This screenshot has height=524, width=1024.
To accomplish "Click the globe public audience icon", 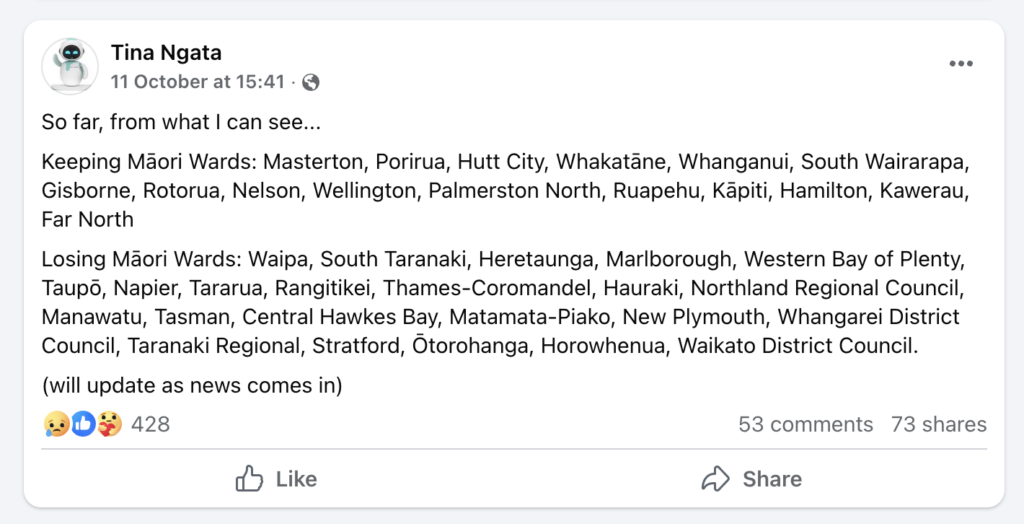I will coord(310,82).
